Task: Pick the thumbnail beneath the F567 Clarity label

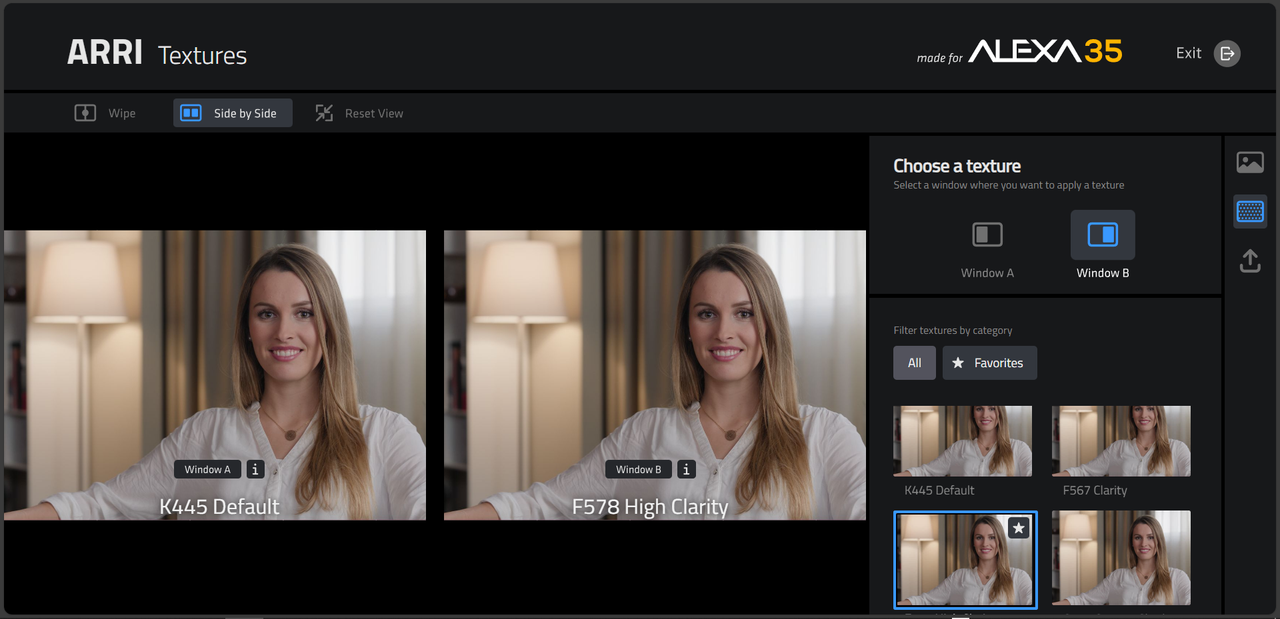Action: tap(1121, 560)
